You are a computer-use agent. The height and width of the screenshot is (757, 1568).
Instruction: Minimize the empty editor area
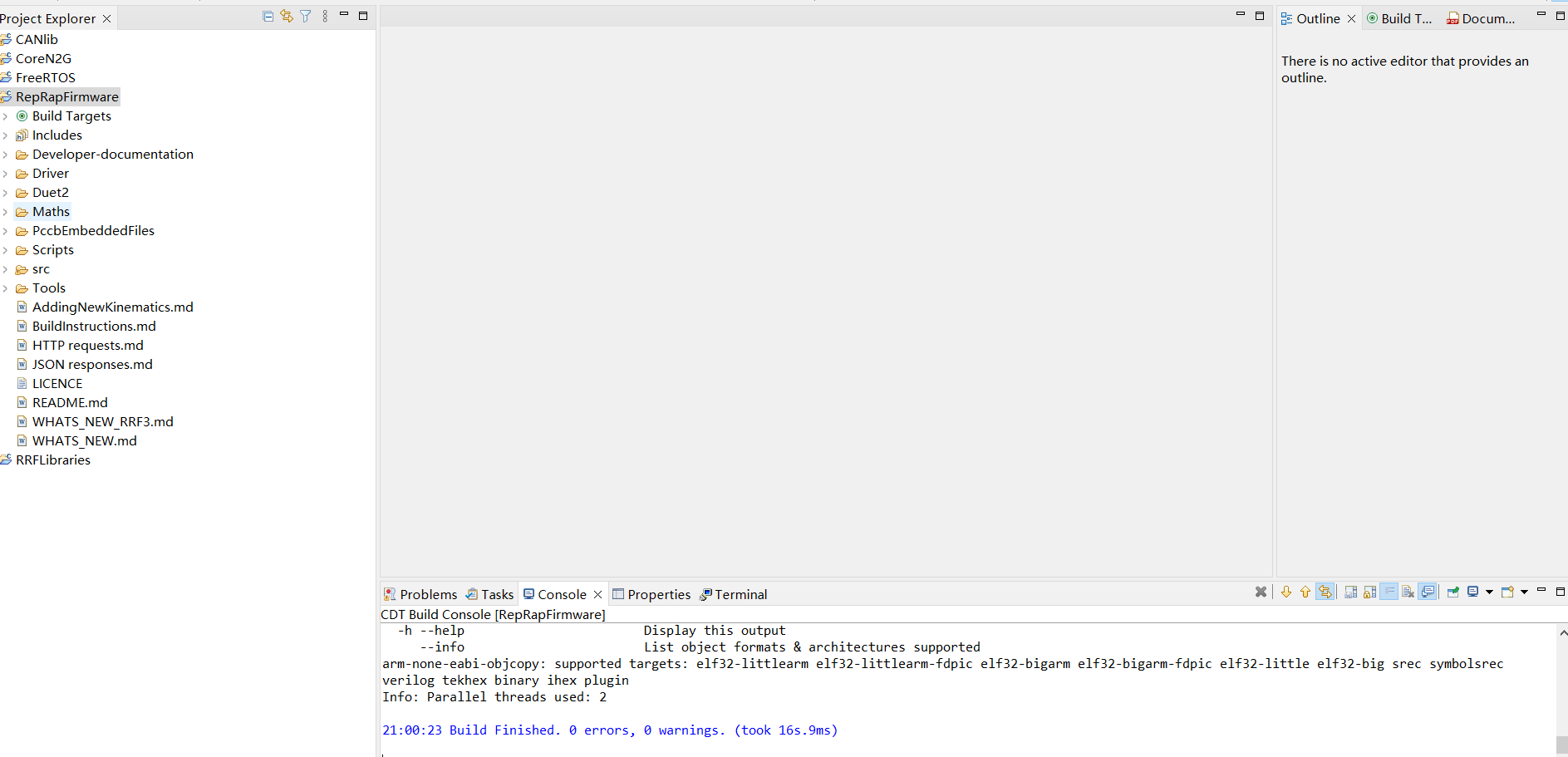1241,15
